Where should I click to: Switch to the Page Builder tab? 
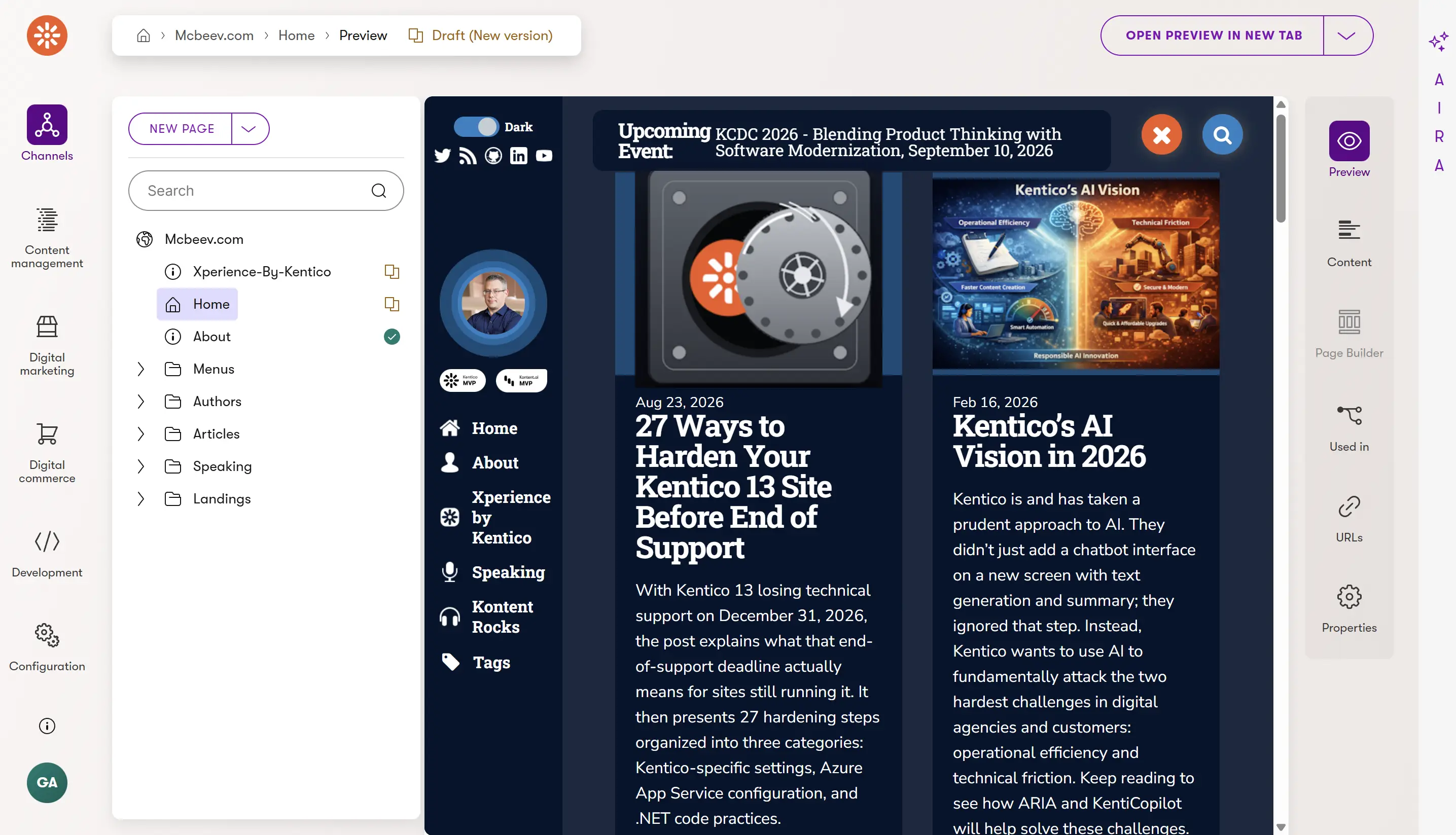1348,334
